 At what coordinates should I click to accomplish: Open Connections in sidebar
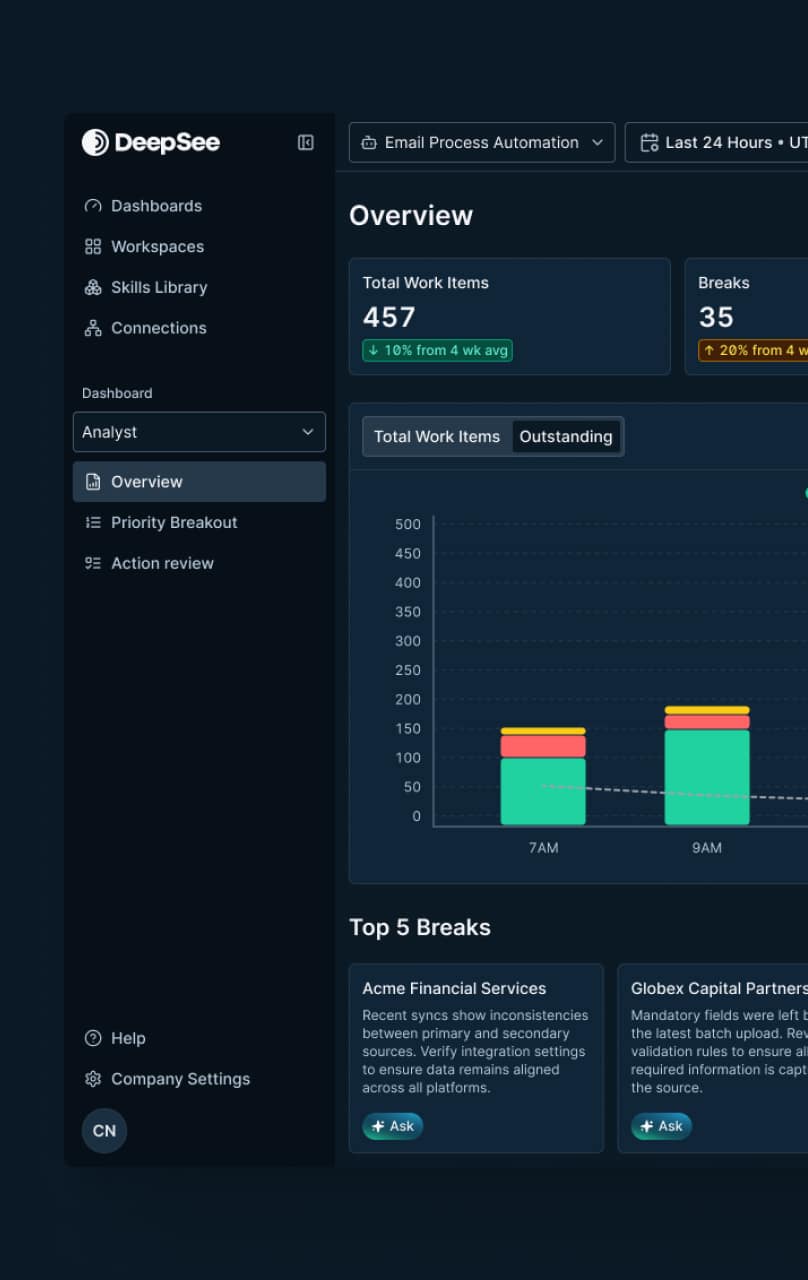199,328
